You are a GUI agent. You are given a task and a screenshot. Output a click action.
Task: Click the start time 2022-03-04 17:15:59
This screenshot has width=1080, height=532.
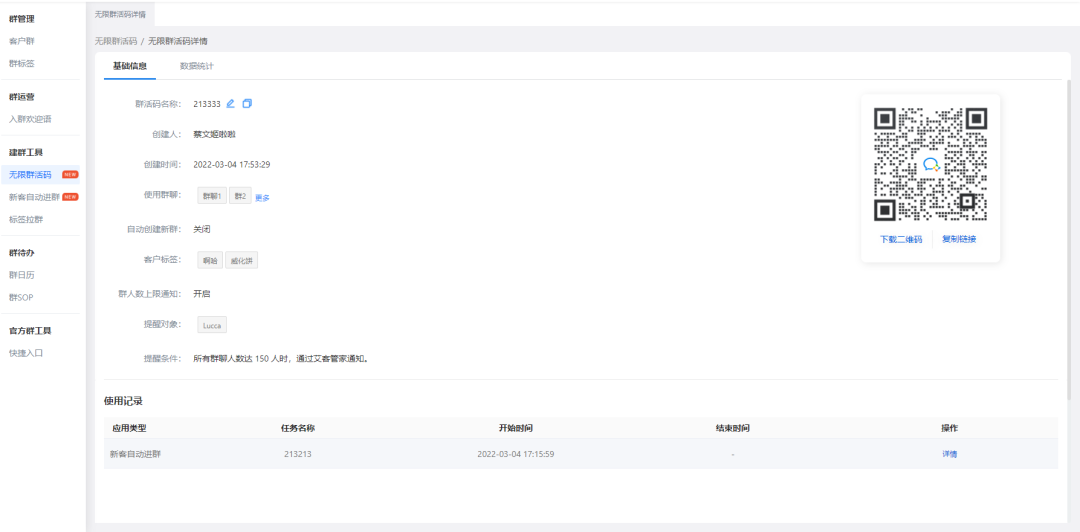pos(516,454)
